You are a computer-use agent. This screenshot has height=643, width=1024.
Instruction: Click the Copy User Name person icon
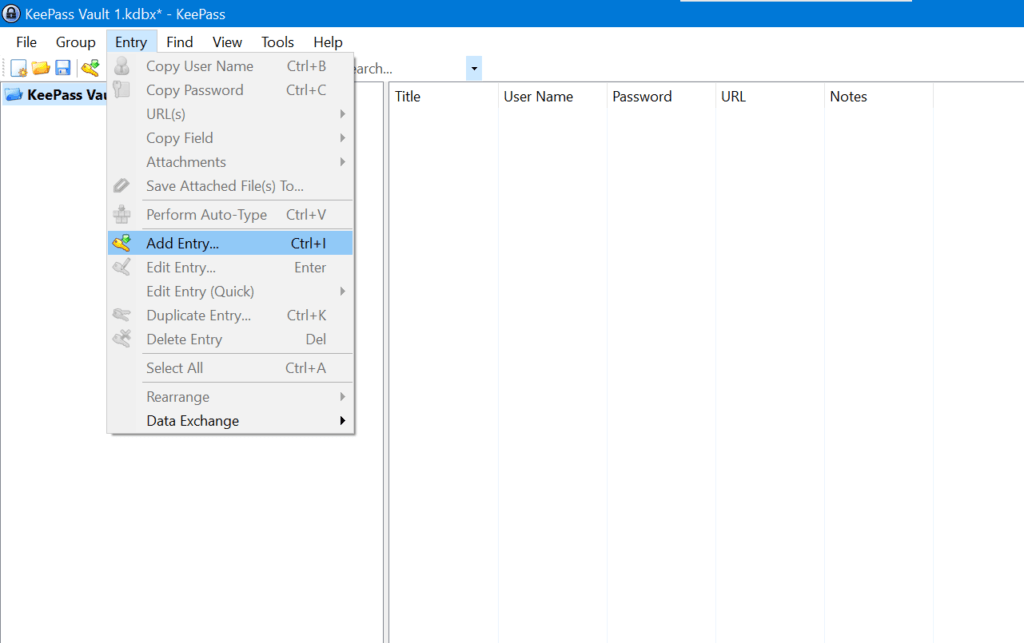tap(121, 66)
